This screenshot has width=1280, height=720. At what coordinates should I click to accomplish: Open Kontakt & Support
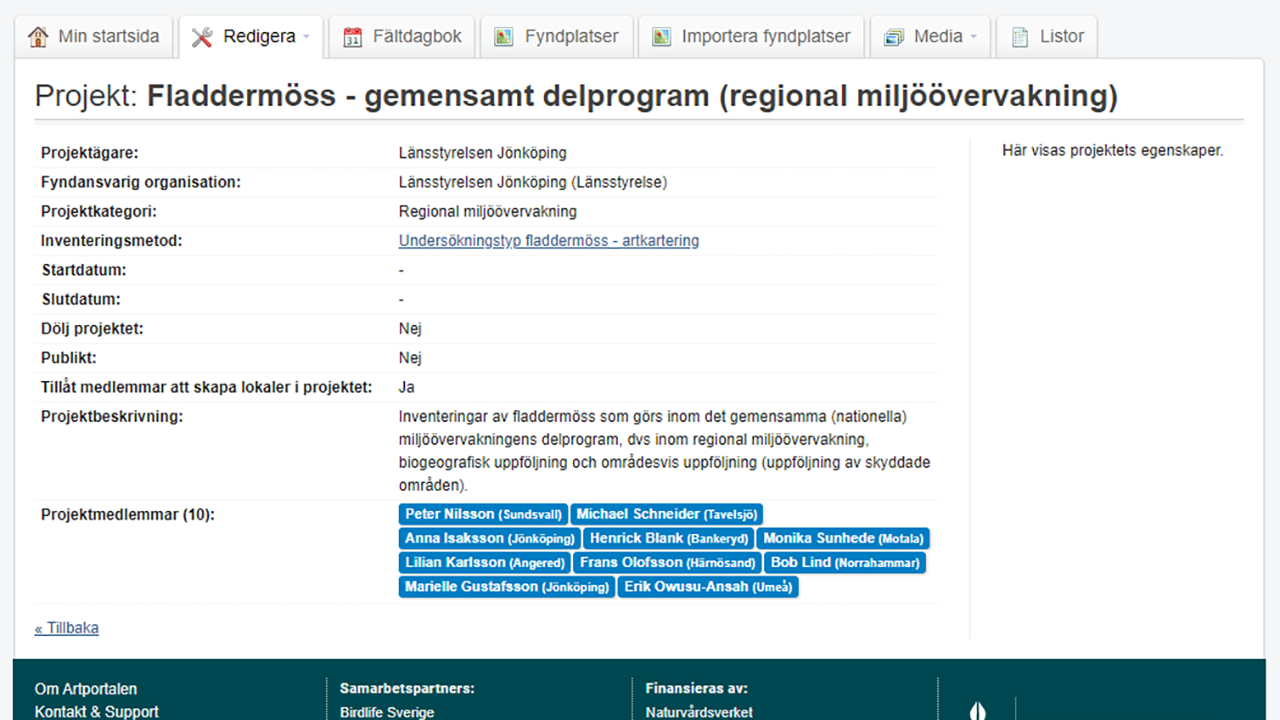pos(96,711)
